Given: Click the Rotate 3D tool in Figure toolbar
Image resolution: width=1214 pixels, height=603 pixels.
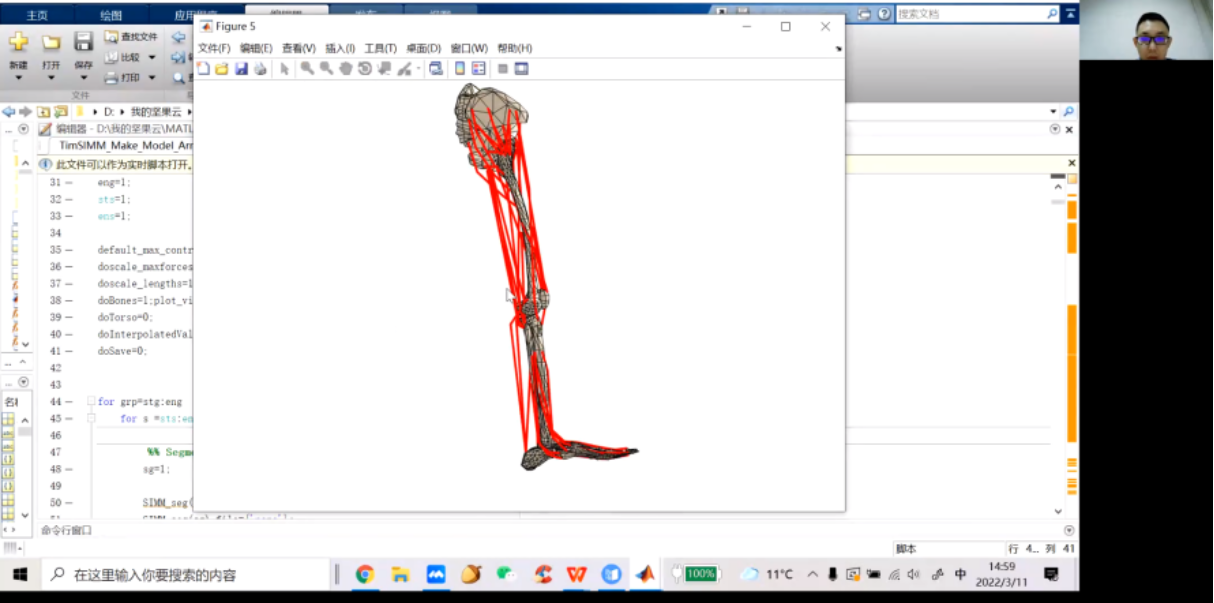Looking at the screenshot, I should click(x=365, y=69).
